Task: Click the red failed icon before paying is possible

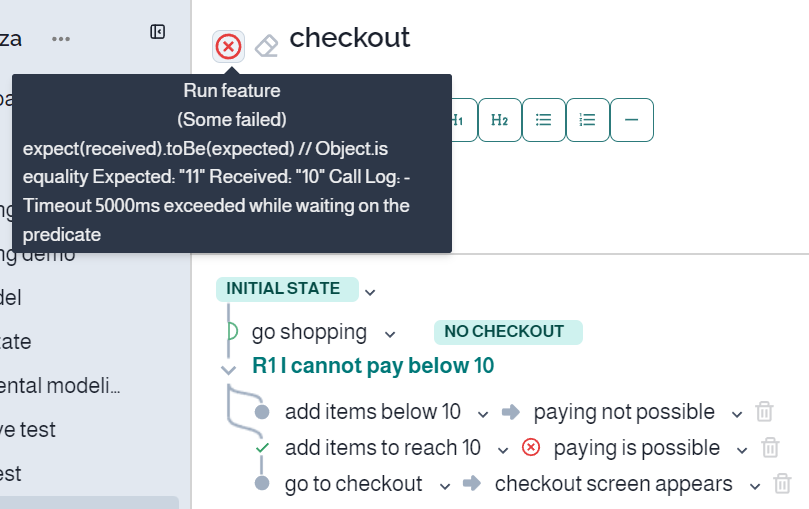Action: click(531, 447)
